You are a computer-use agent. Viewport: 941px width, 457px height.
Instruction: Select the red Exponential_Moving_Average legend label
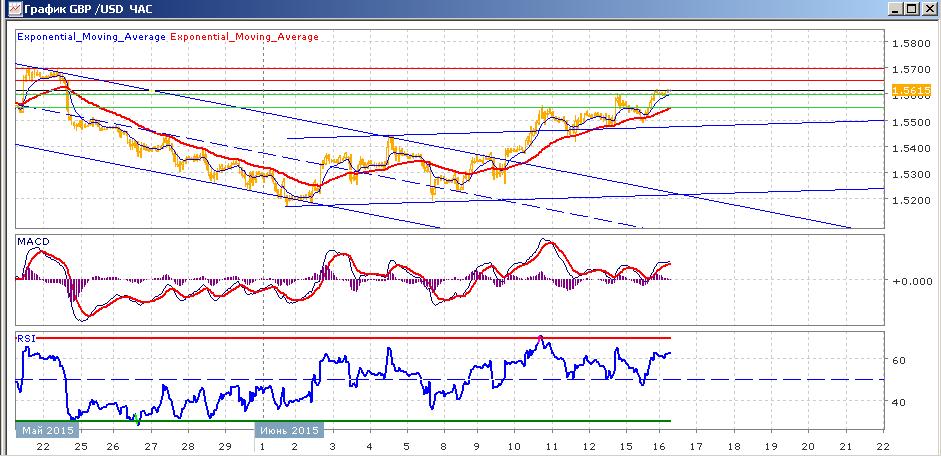(245, 37)
